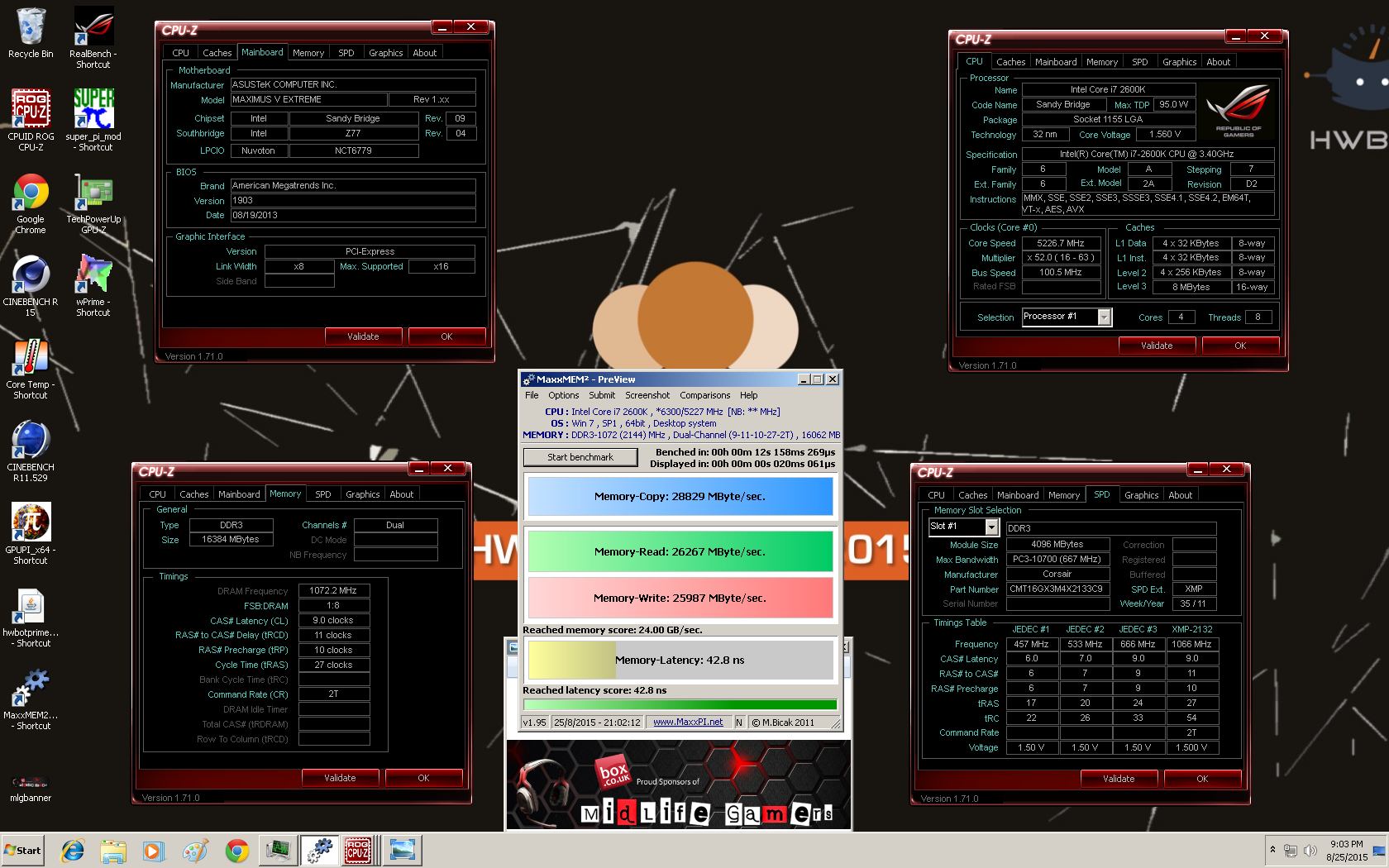Open the RealBench shortcut on the desktop
This screenshot has width=1389, height=868.
click(93, 37)
